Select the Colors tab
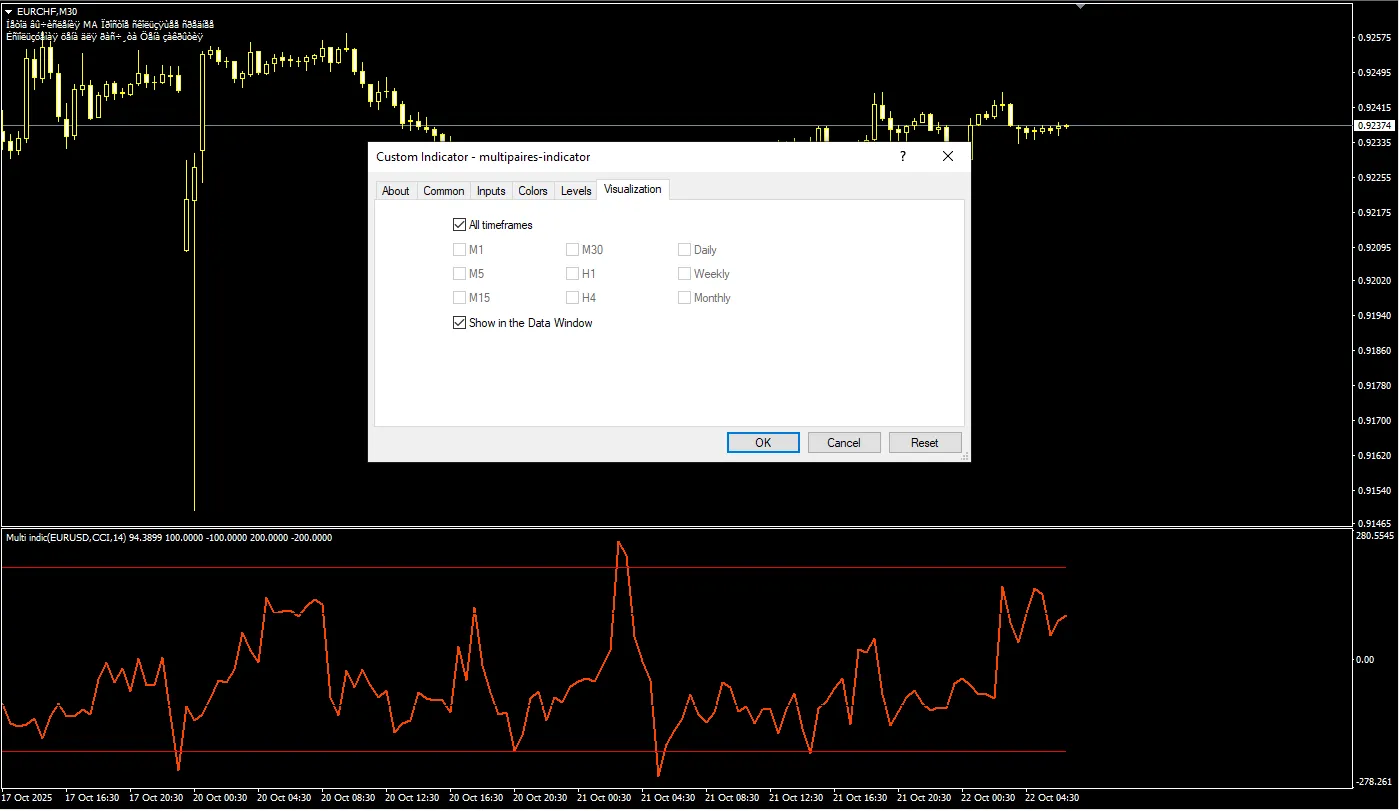 click(533, 191)
